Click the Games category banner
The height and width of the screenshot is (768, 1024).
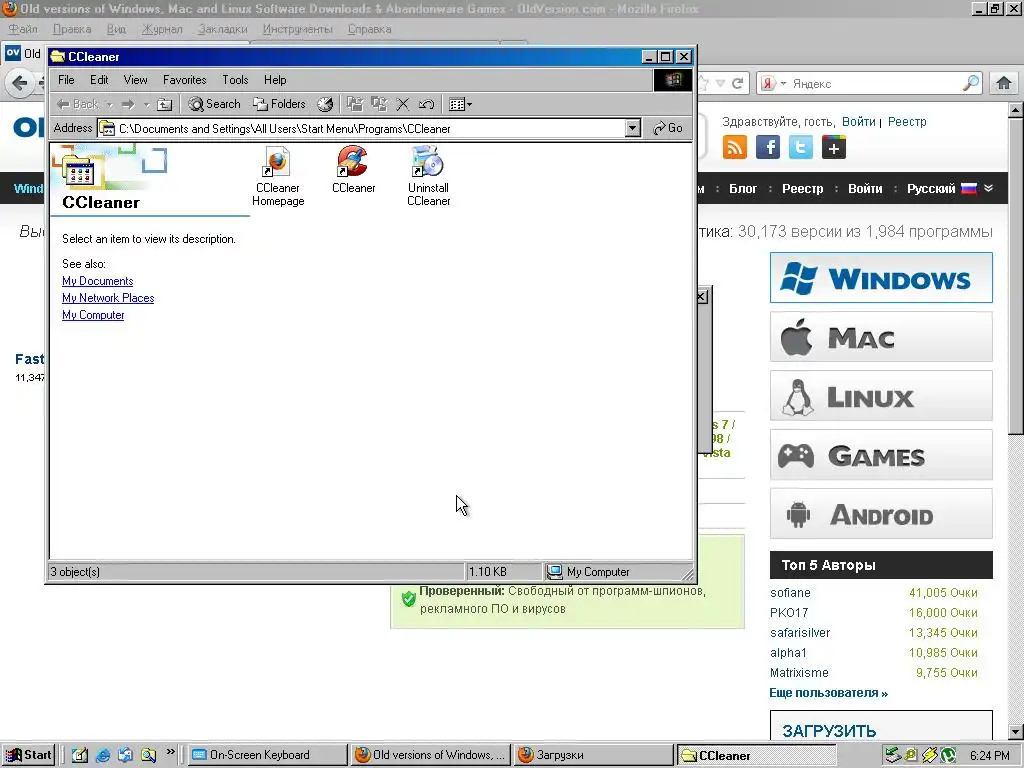881,455
